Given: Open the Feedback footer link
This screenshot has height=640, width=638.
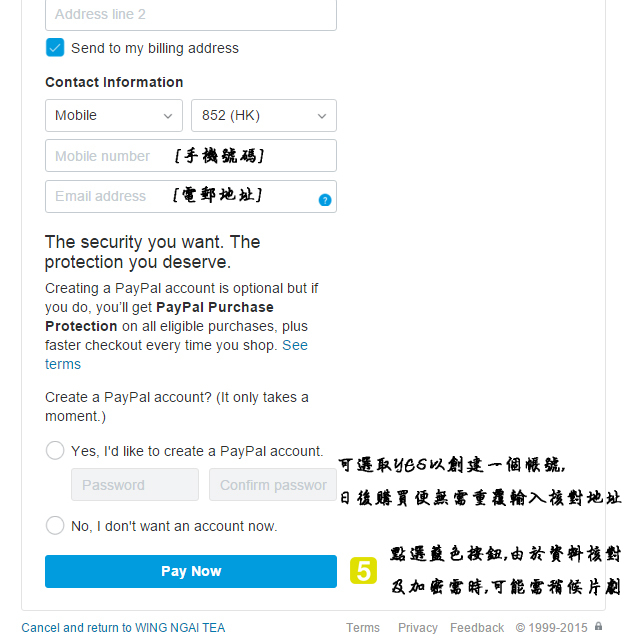Looking at the screenshot, I should tap(477, 628).
